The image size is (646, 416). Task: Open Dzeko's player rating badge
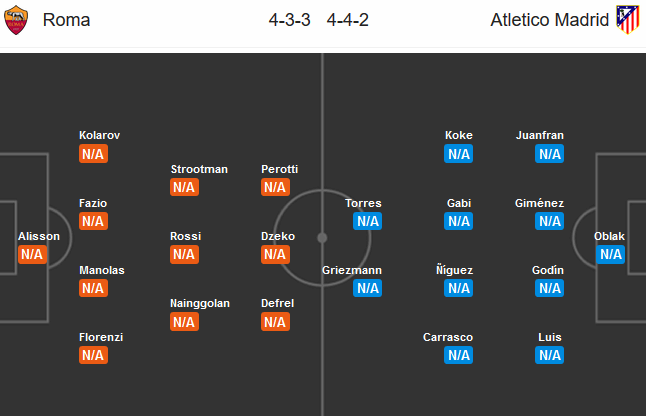click(275, 254)
